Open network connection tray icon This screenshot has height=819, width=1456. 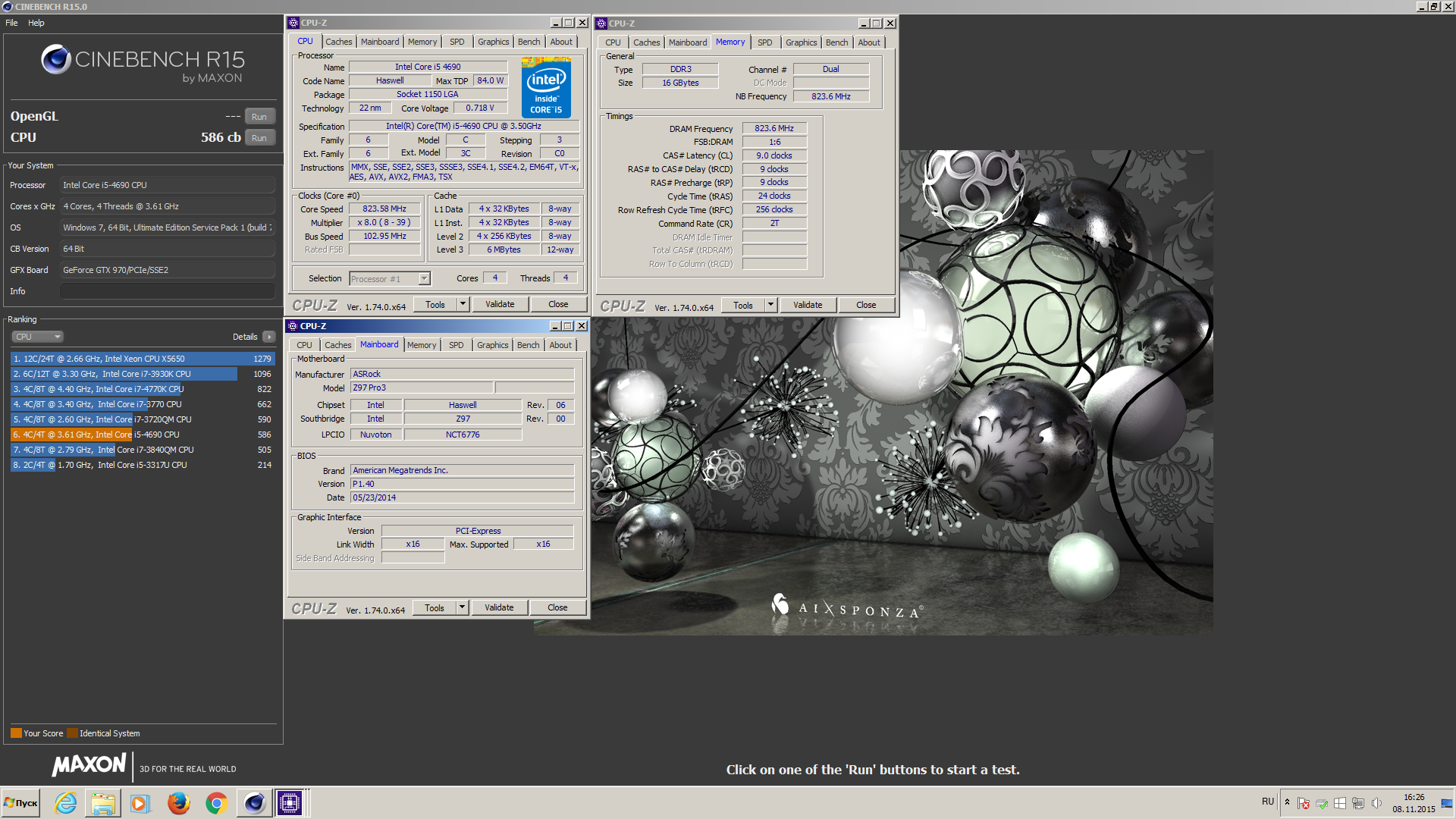(x=1358, y=803)
